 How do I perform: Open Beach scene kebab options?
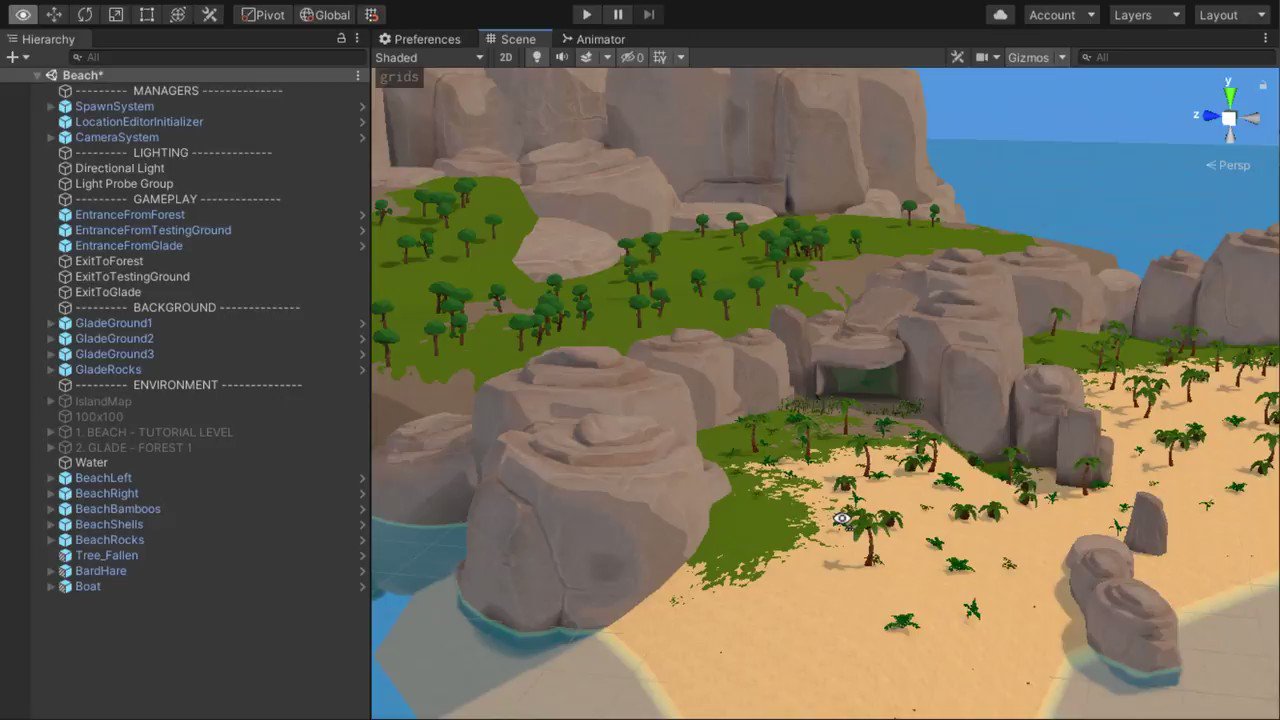pyautogui.click(x=358, y=75)
